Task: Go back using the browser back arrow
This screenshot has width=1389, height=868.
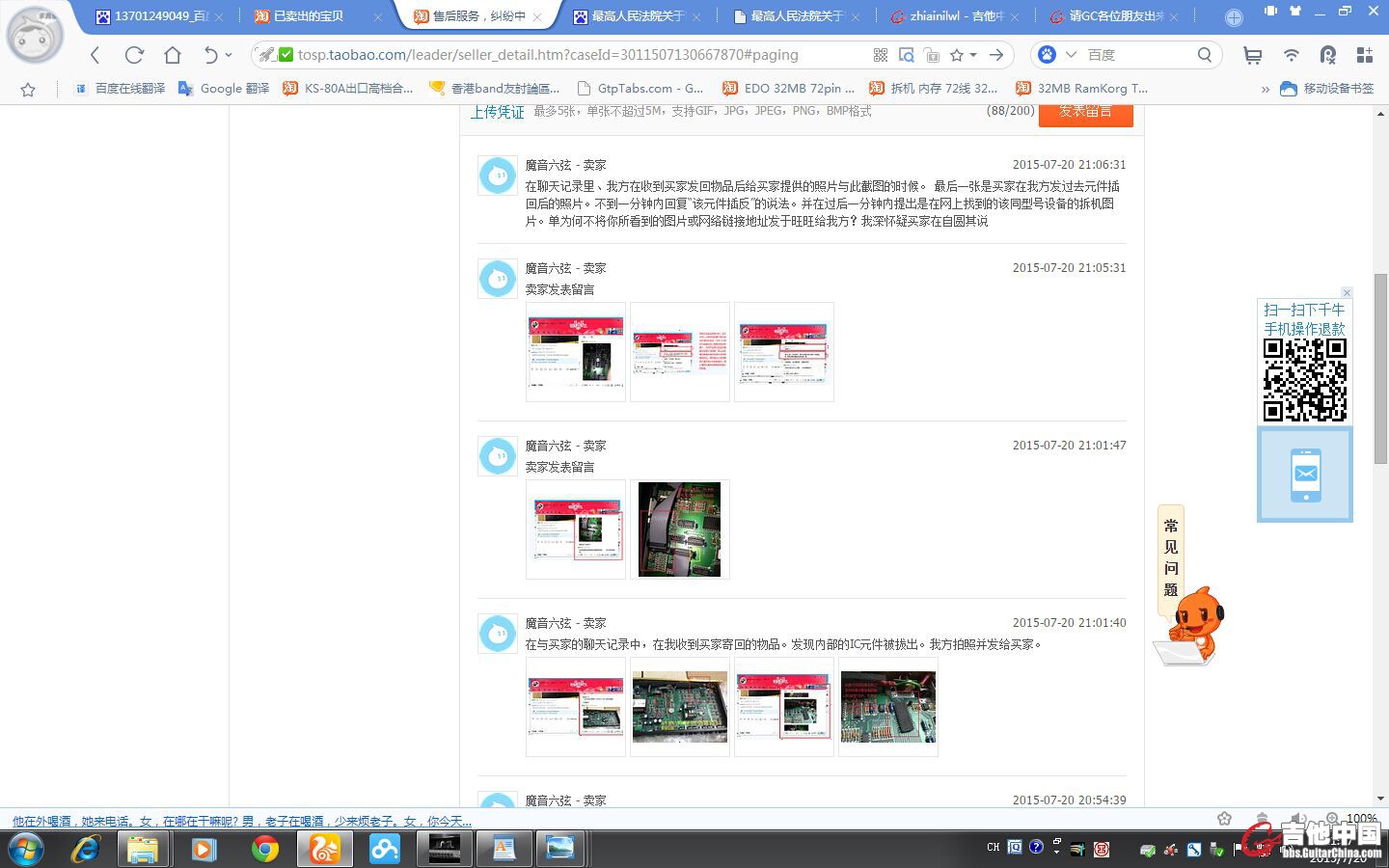Action: (x=95, y=55)
